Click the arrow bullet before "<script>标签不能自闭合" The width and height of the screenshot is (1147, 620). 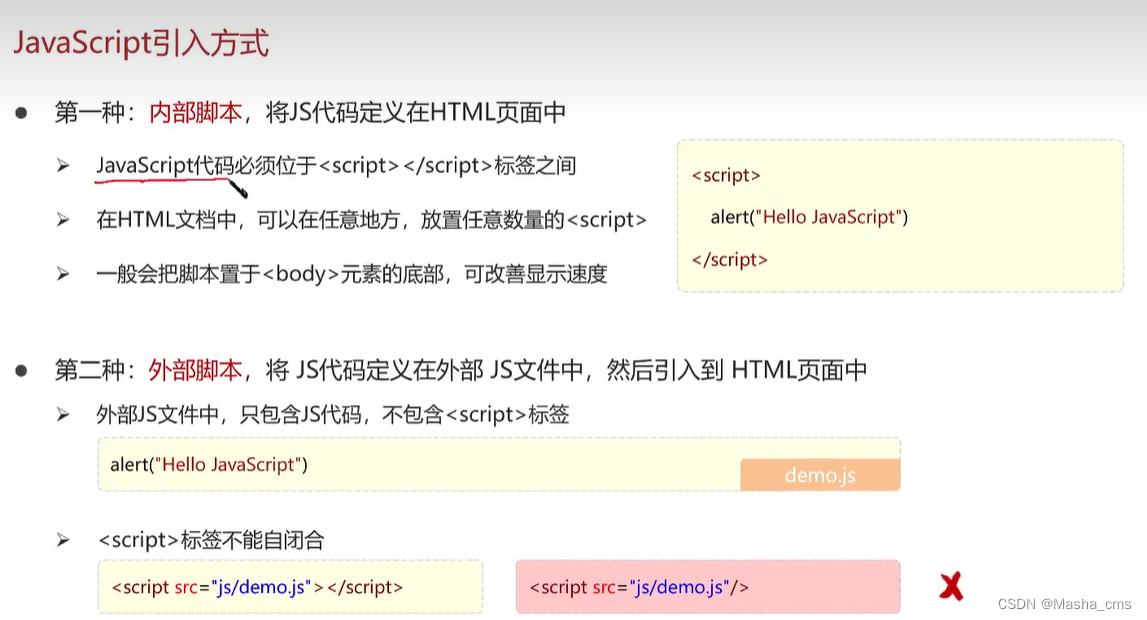pos(64,540)
